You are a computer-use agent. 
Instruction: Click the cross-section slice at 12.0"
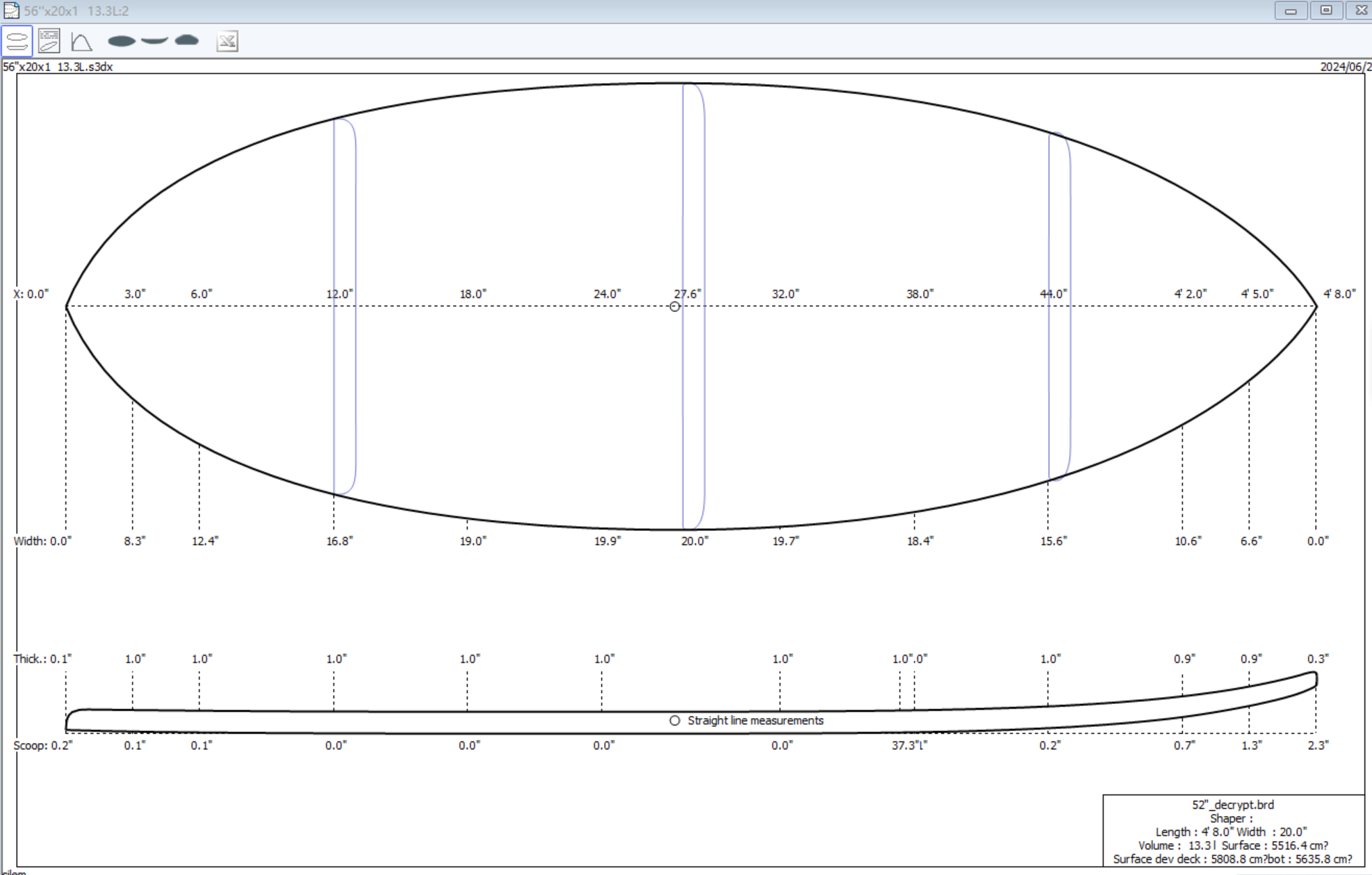tap(345, 306)
